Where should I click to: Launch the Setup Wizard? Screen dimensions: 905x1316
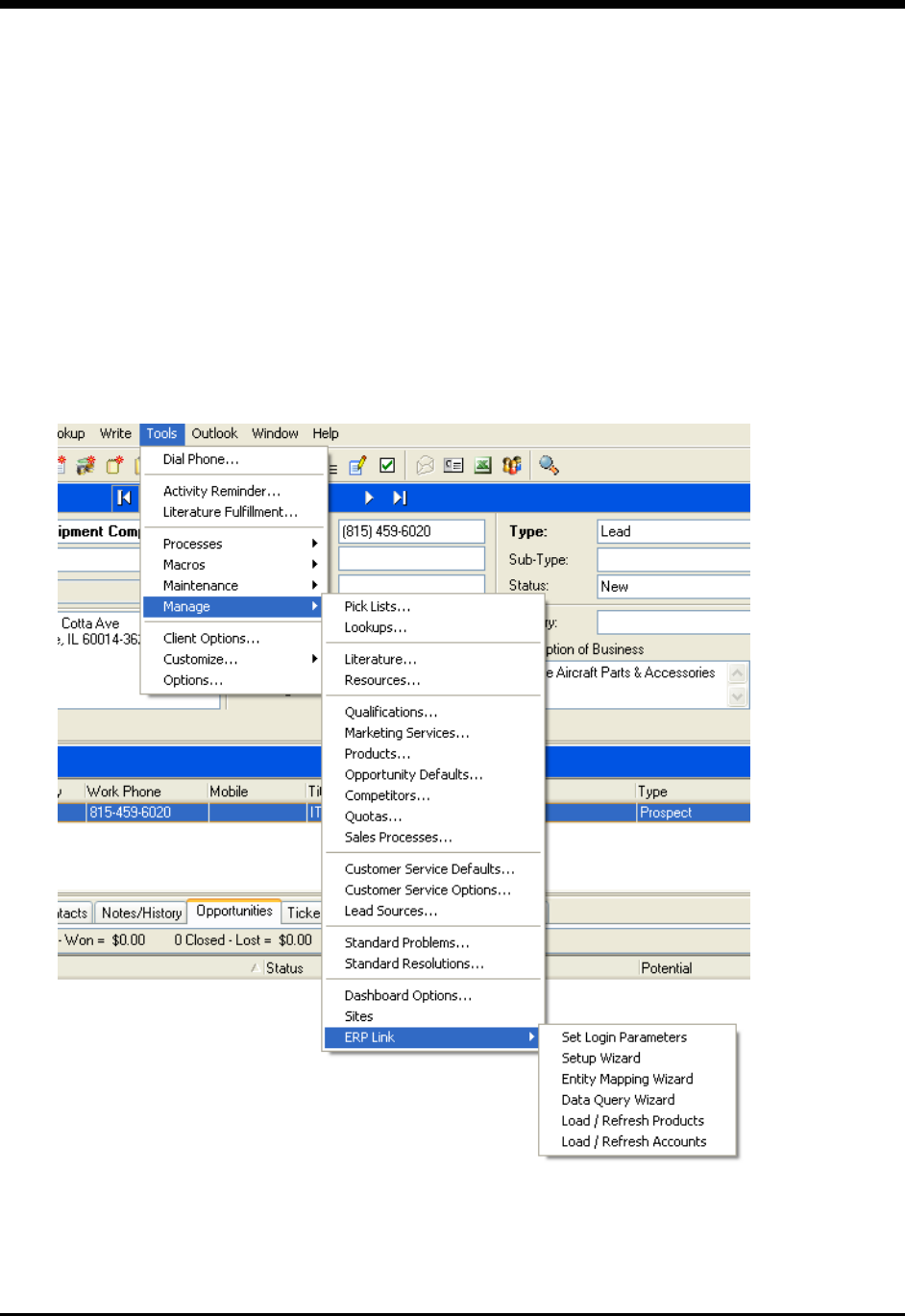pyautogui.click(x=638, y=1059)
